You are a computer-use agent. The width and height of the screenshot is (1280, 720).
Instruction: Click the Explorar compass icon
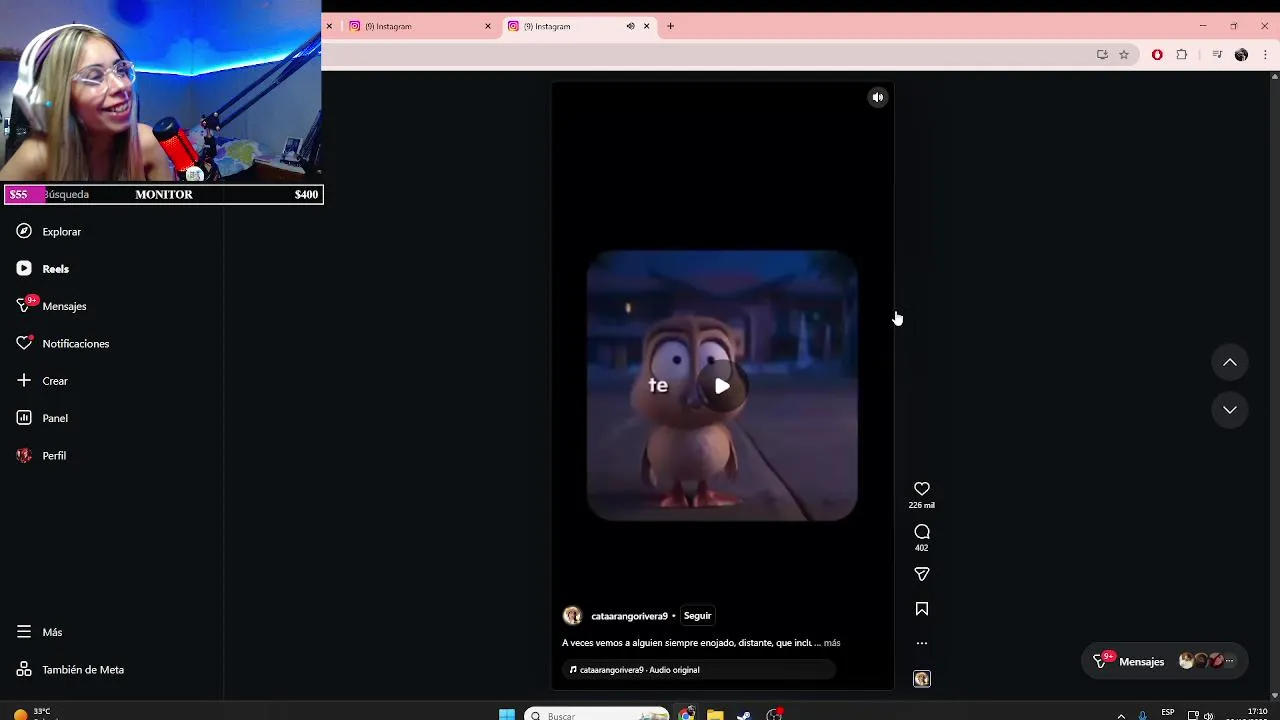pos(24,231)
